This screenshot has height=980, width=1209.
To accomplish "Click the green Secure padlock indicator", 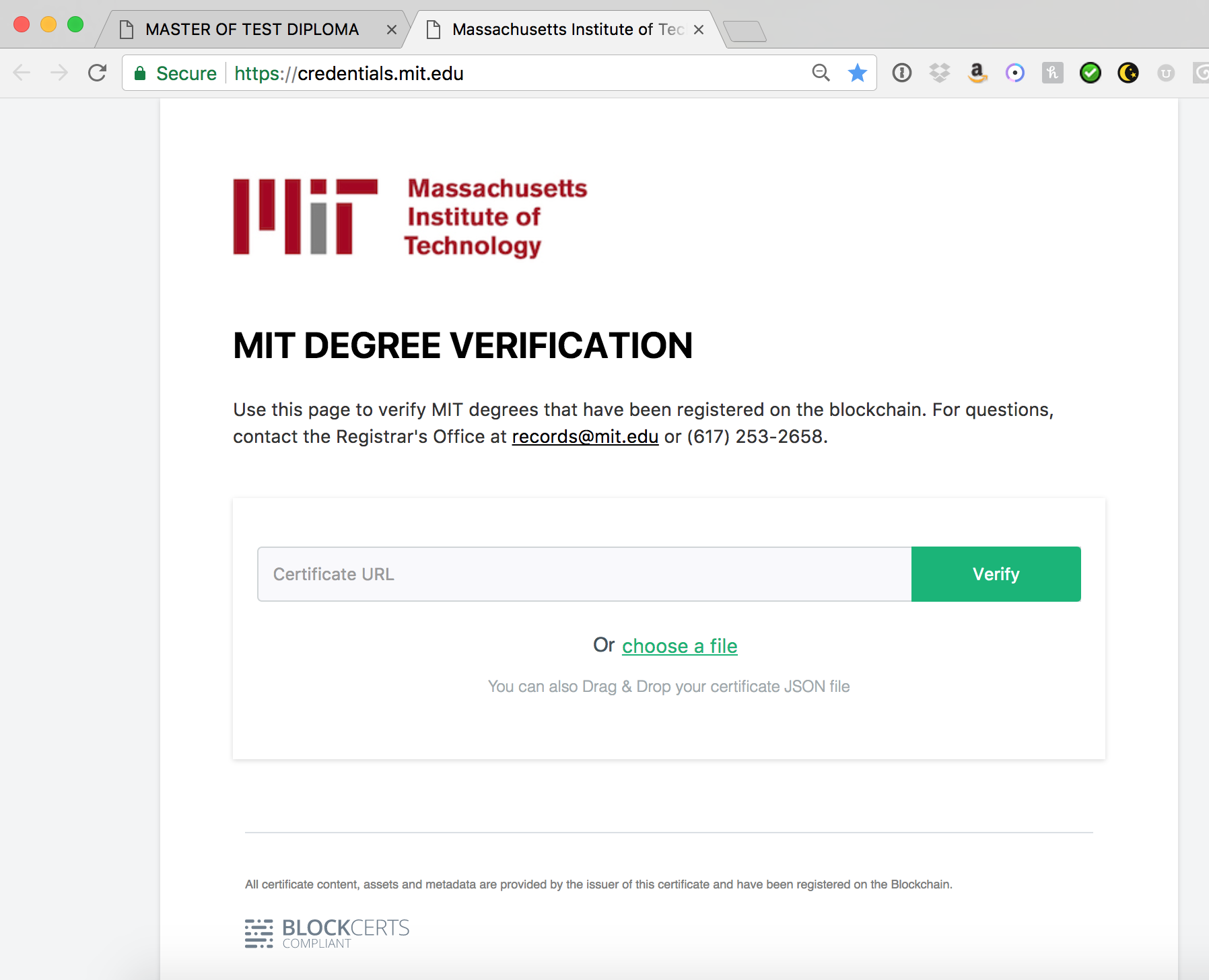I will click(176, 73).
